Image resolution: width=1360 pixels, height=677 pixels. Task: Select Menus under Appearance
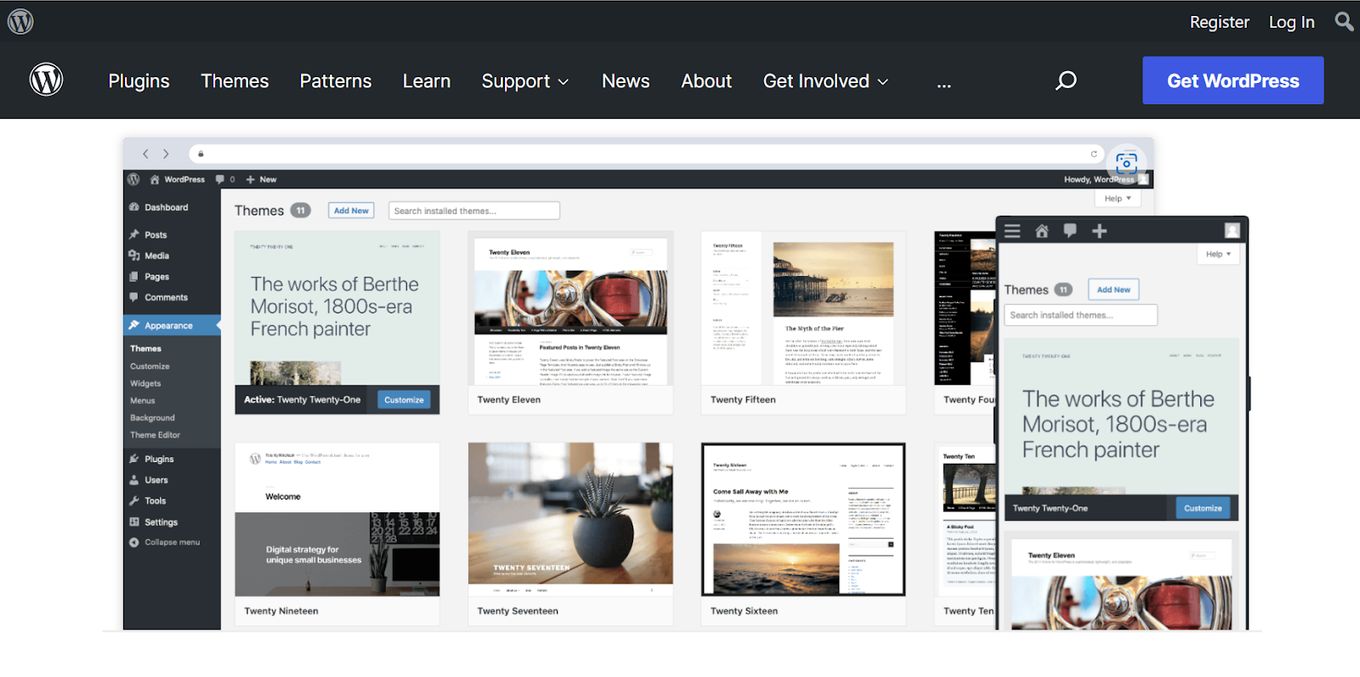coord(143,400)
